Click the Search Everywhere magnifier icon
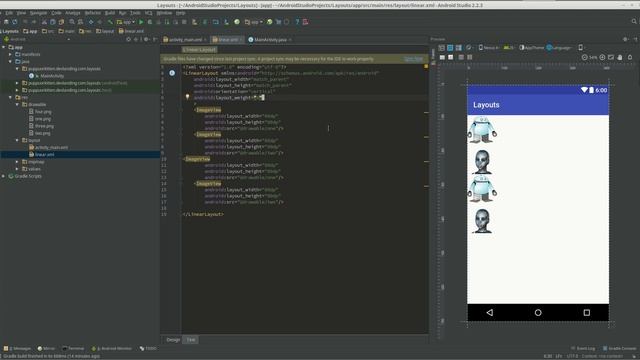The image size is (640, 360). 634,22
